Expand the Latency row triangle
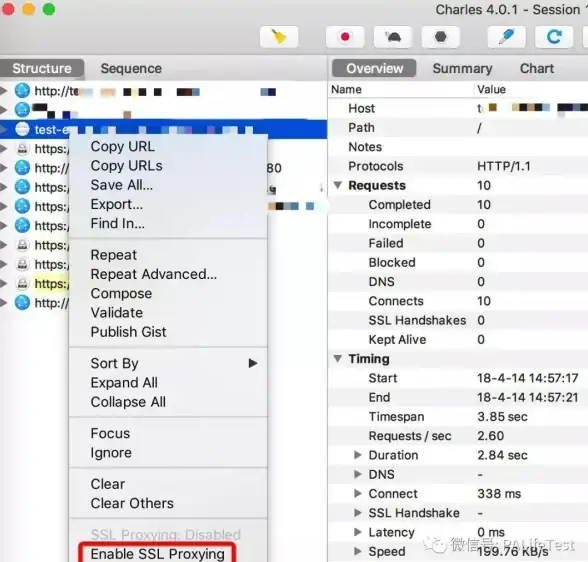The width and height of the screenshot is (588, 562). pos(357,532)
